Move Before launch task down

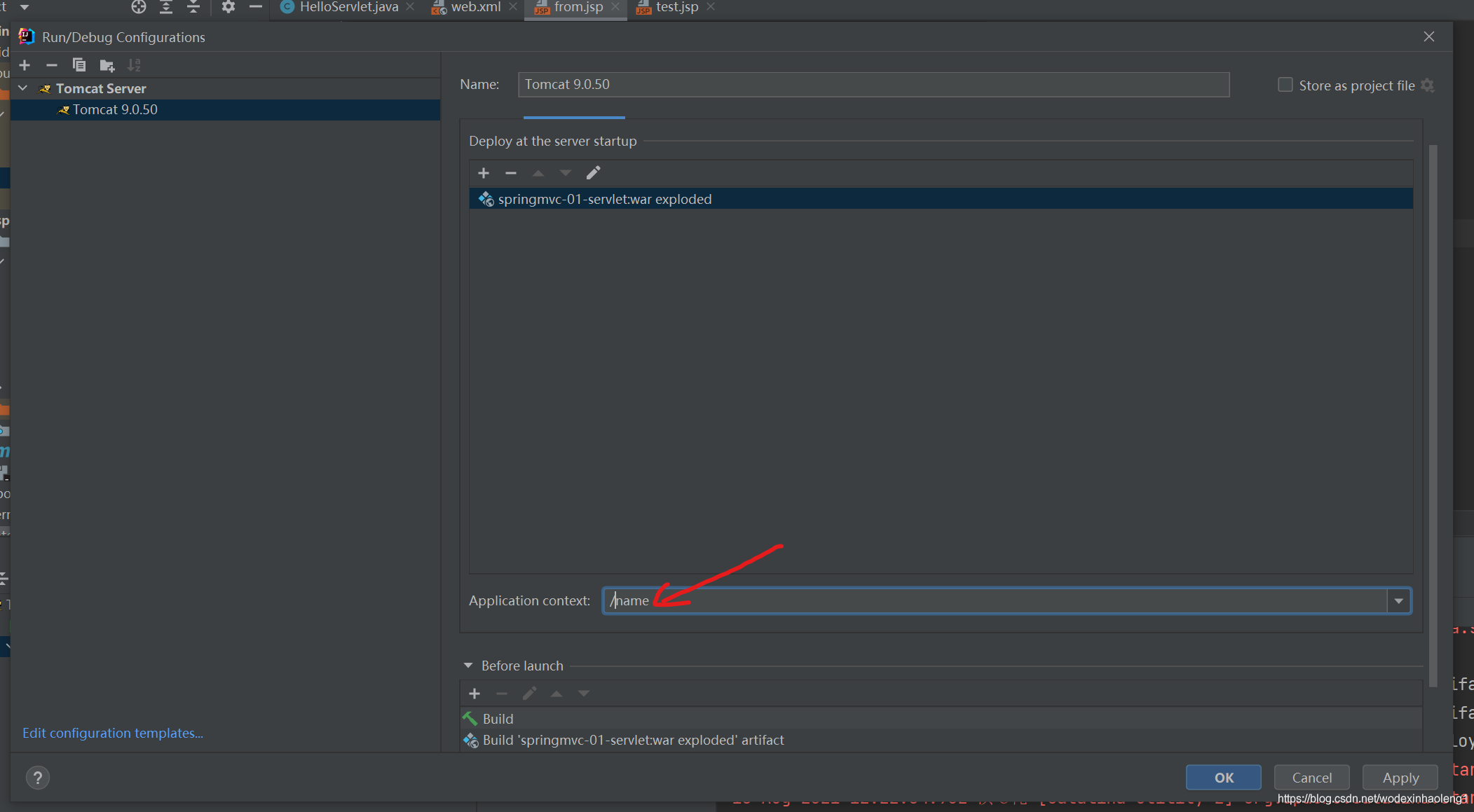[x=584, y=694]
